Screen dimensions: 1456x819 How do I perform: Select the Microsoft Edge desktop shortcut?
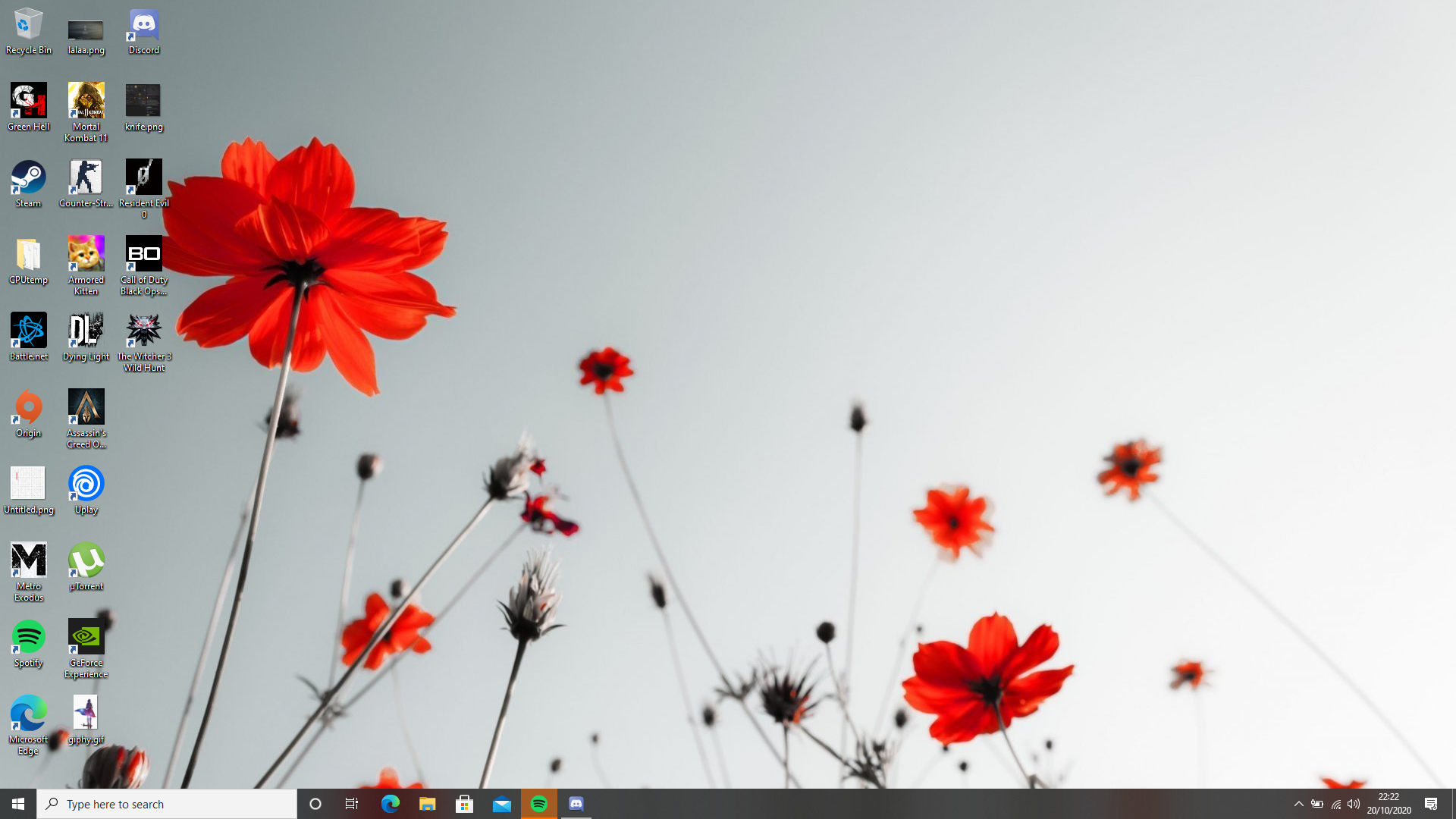click(29, 725)
